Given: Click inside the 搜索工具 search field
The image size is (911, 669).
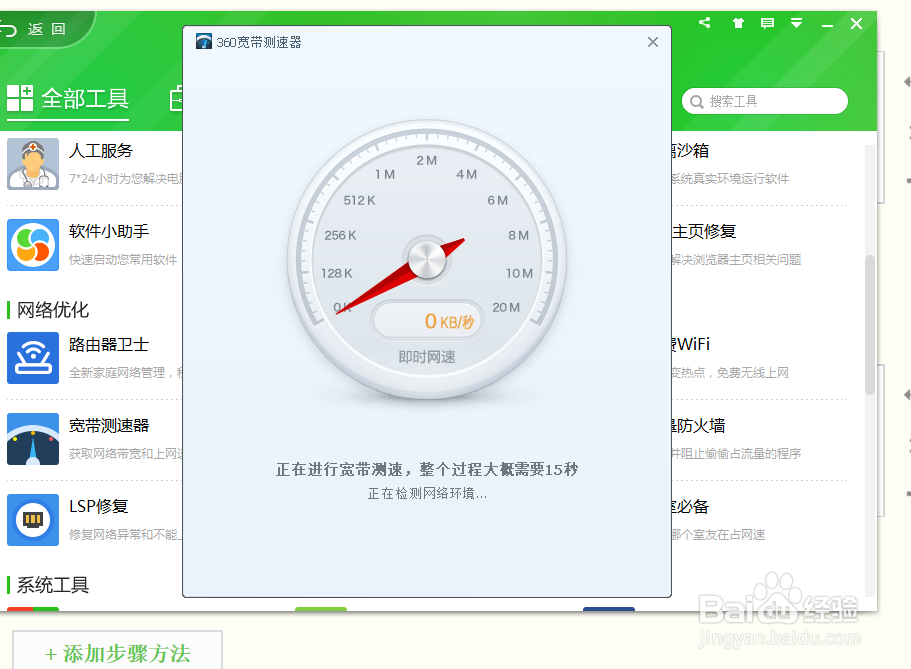Looking at the screenshot, I should click(764, 101).
